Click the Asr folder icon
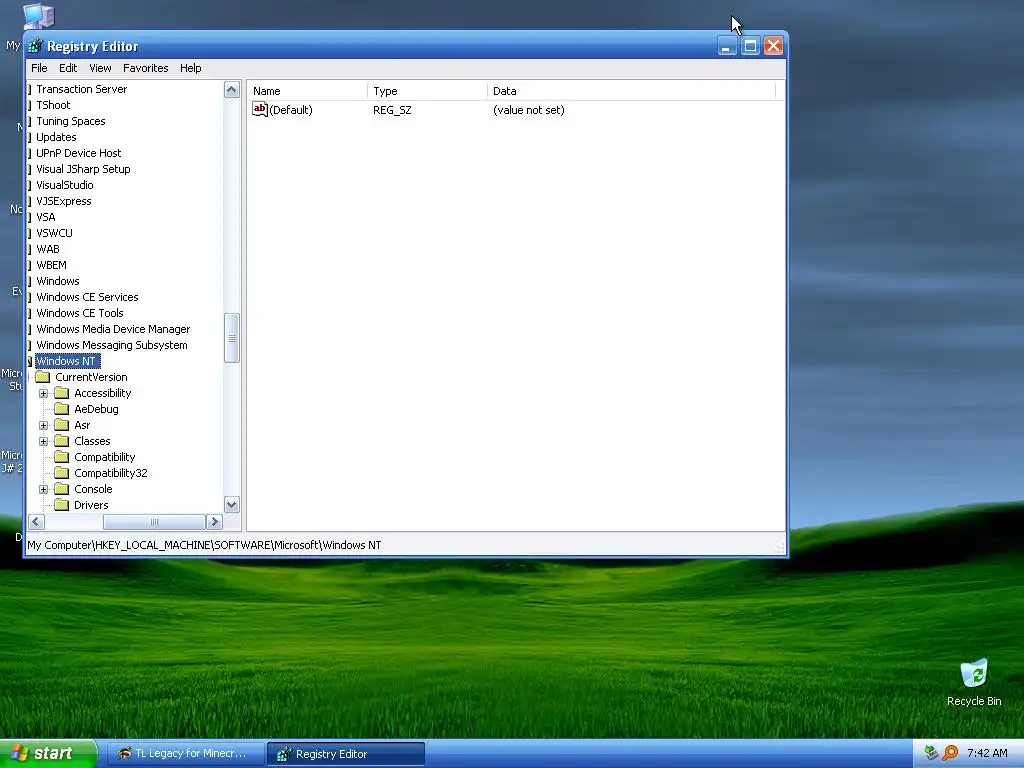 pos(61,425)
